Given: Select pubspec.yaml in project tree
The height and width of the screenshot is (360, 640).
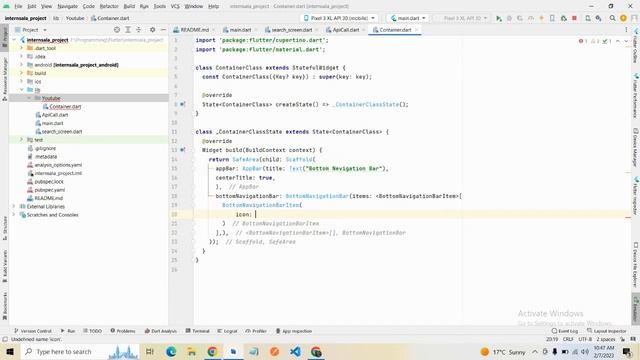Looking at the screenshot, I should click(x=49, y=190).
